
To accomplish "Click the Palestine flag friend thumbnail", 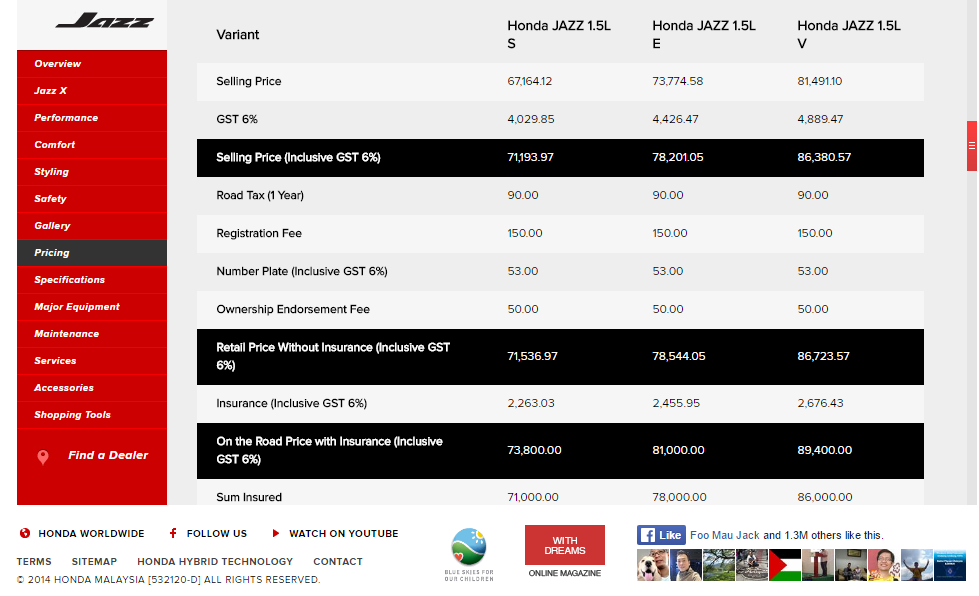I will (x=786, y=565).
